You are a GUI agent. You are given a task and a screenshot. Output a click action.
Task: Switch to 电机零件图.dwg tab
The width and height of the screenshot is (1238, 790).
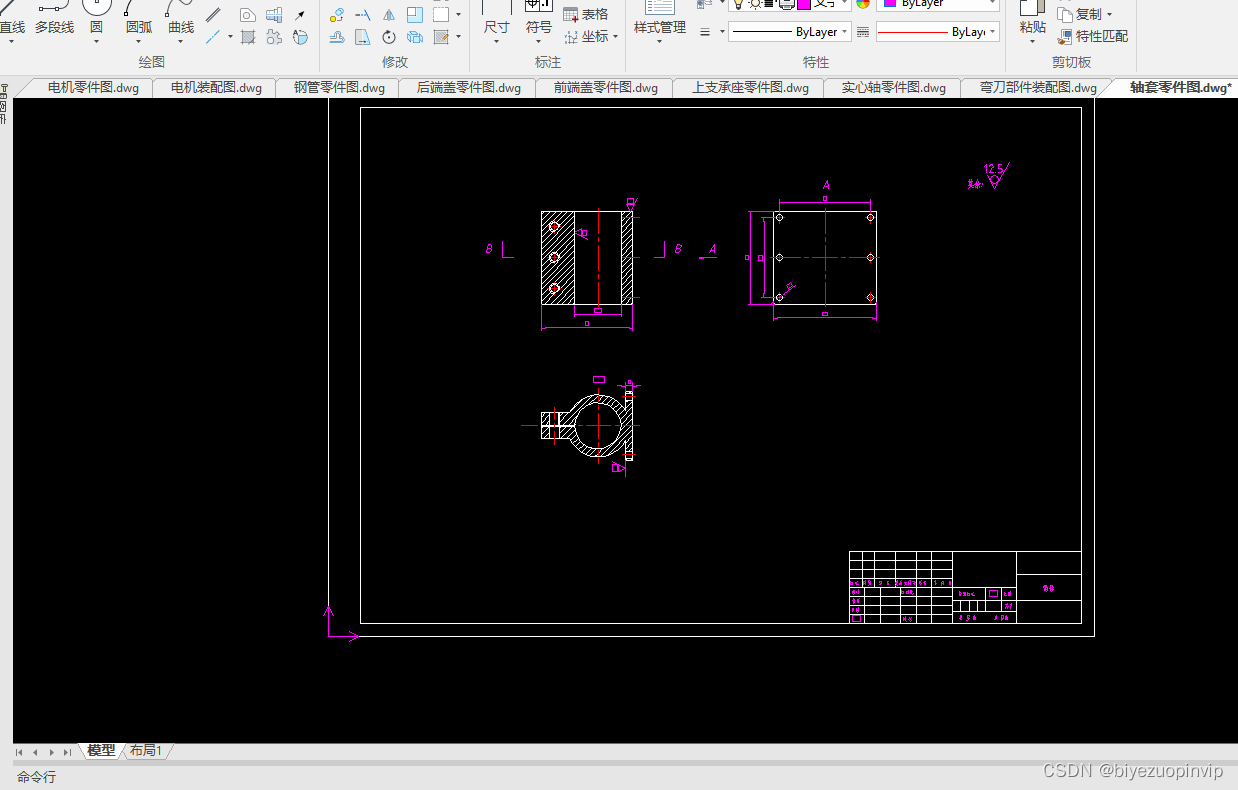(93, 88)
